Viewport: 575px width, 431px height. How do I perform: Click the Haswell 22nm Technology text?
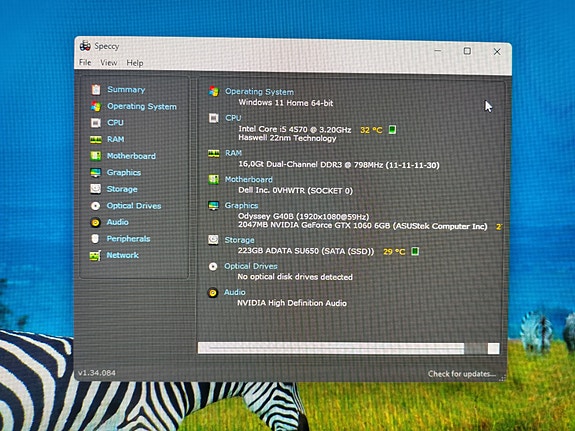tap(287, 138)
